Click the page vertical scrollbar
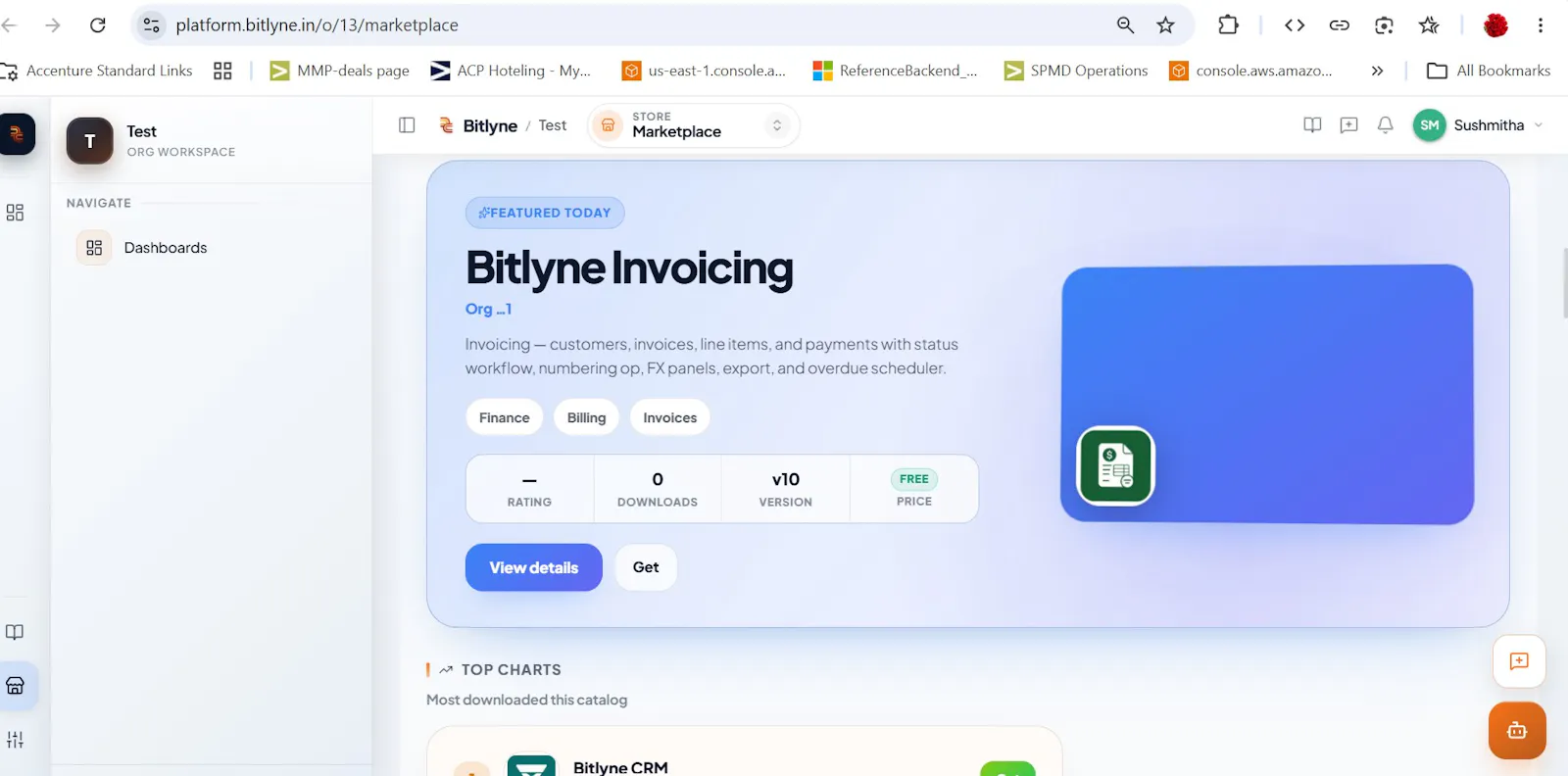1568x776 pixels. (x=1565, y=284)
